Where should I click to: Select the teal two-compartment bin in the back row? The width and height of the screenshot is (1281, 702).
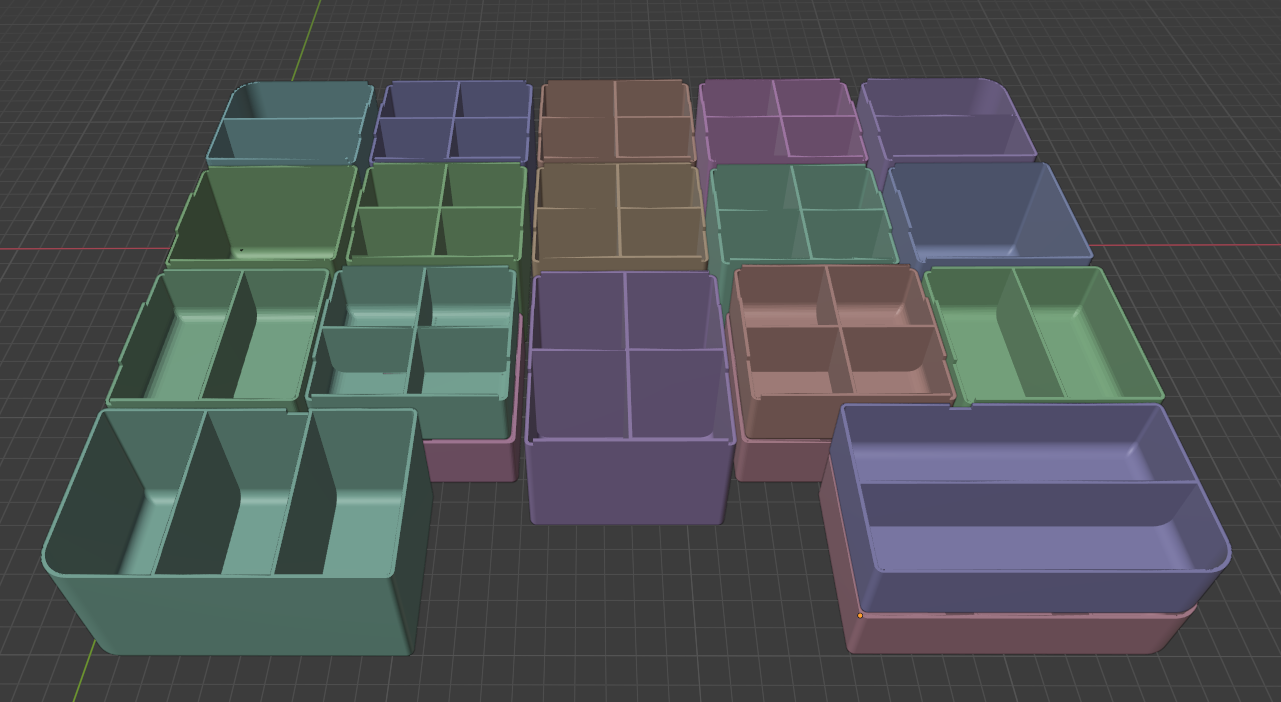[290, 120]
